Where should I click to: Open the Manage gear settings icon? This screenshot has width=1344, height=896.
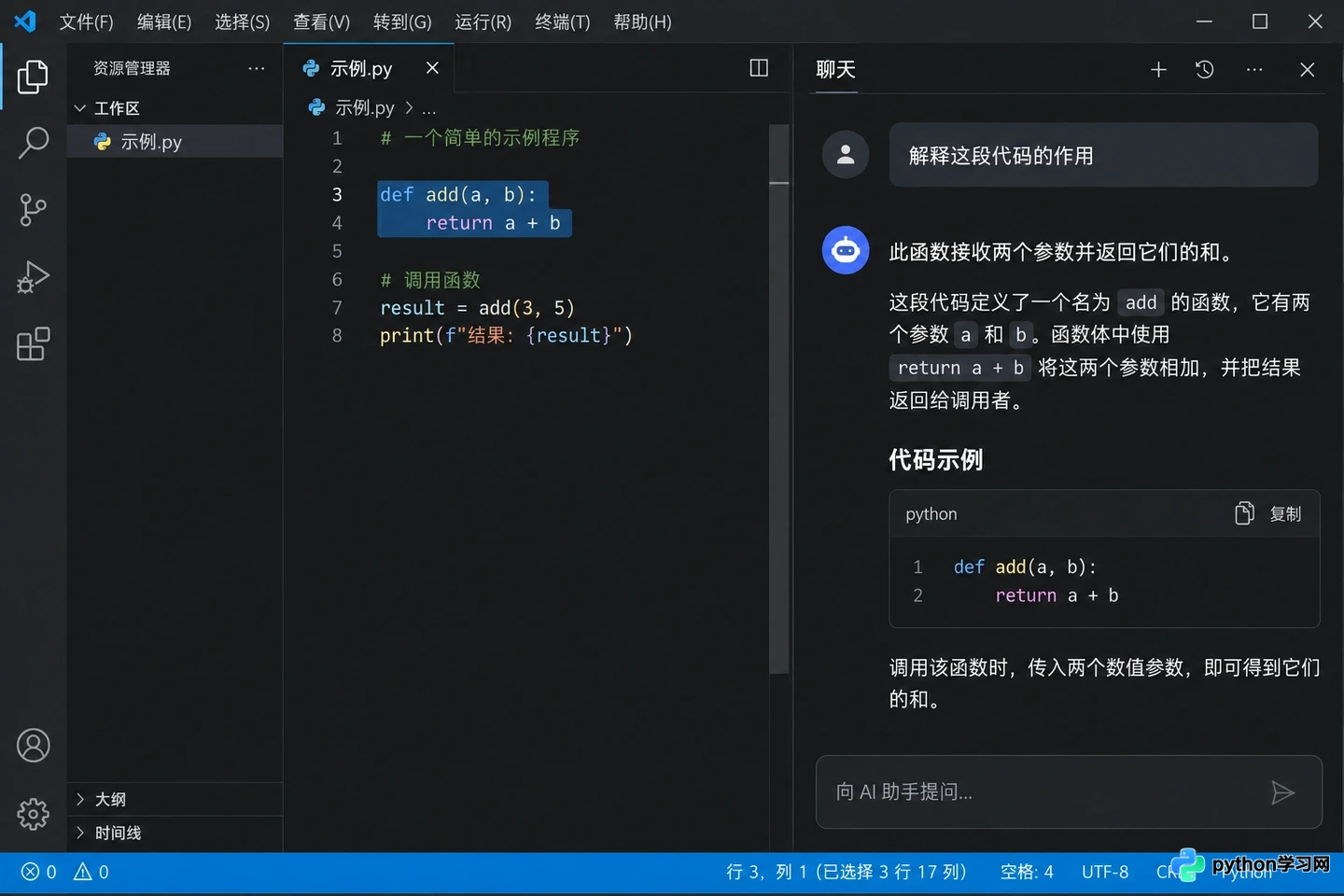pyautogui.click(x=33, y=814)
